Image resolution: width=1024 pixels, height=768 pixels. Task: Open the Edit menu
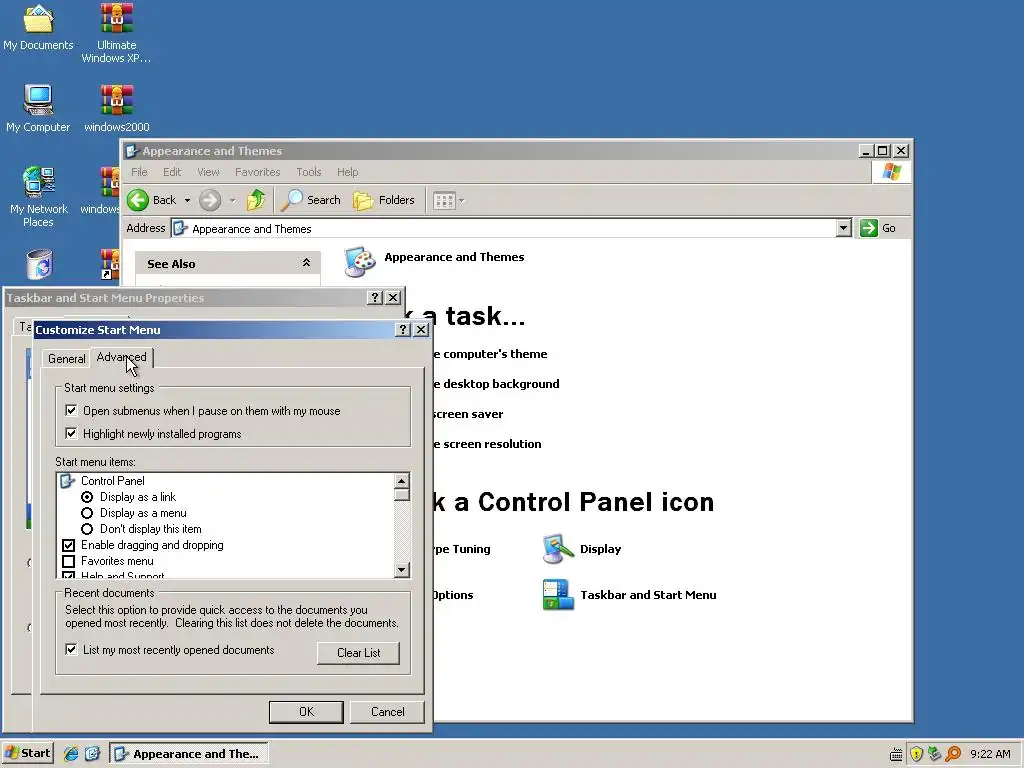(x=172, y=172)
